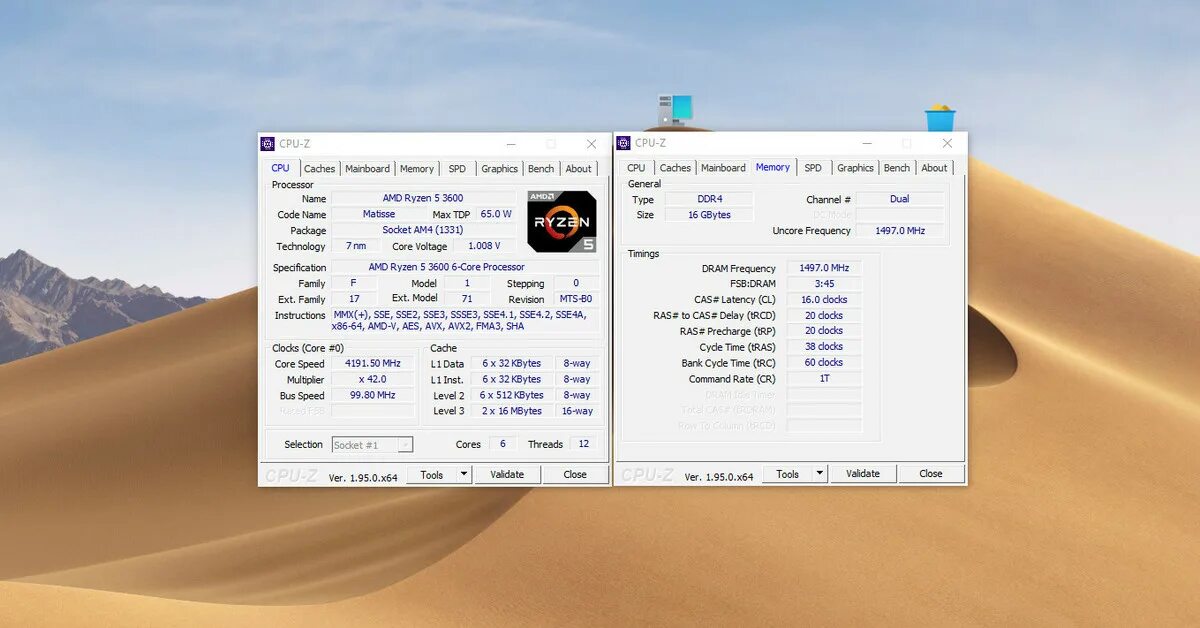Click the Tools button in the right CPU-Z window

788,474
